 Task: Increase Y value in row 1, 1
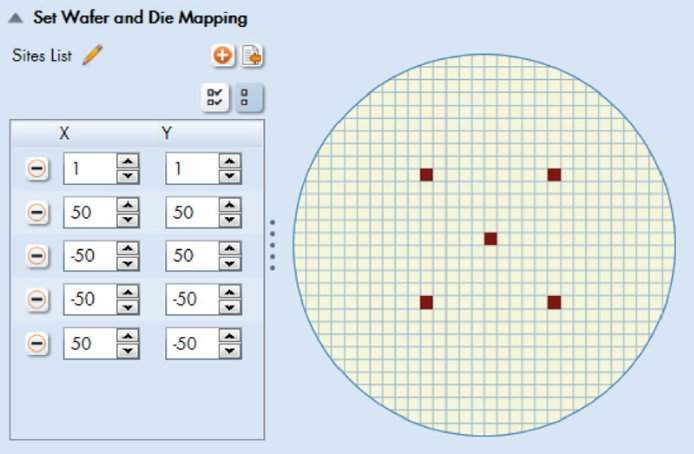point(230,161)
